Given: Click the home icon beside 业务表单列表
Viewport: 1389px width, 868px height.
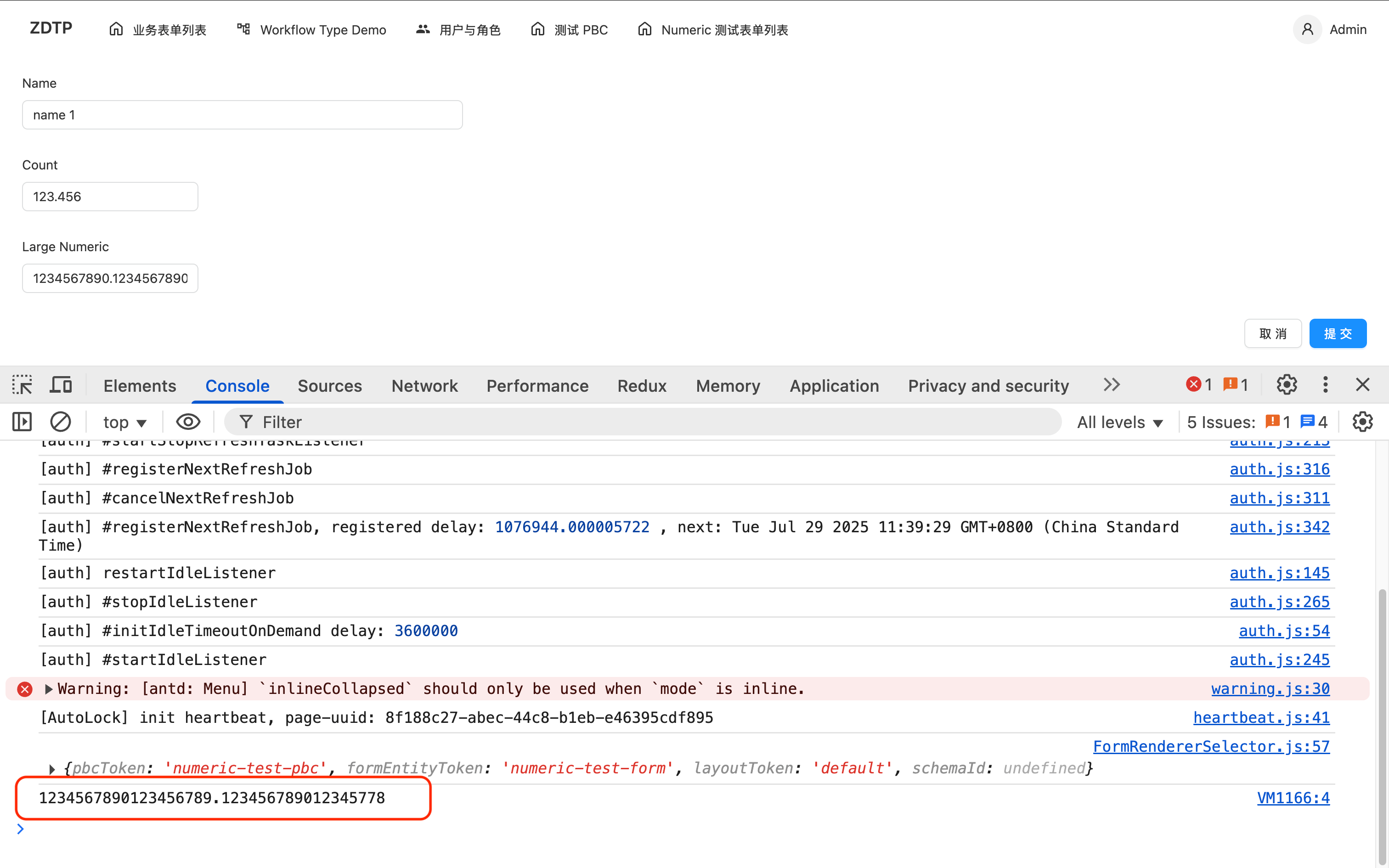Looking at the screenshot, I should click(117, 28).
